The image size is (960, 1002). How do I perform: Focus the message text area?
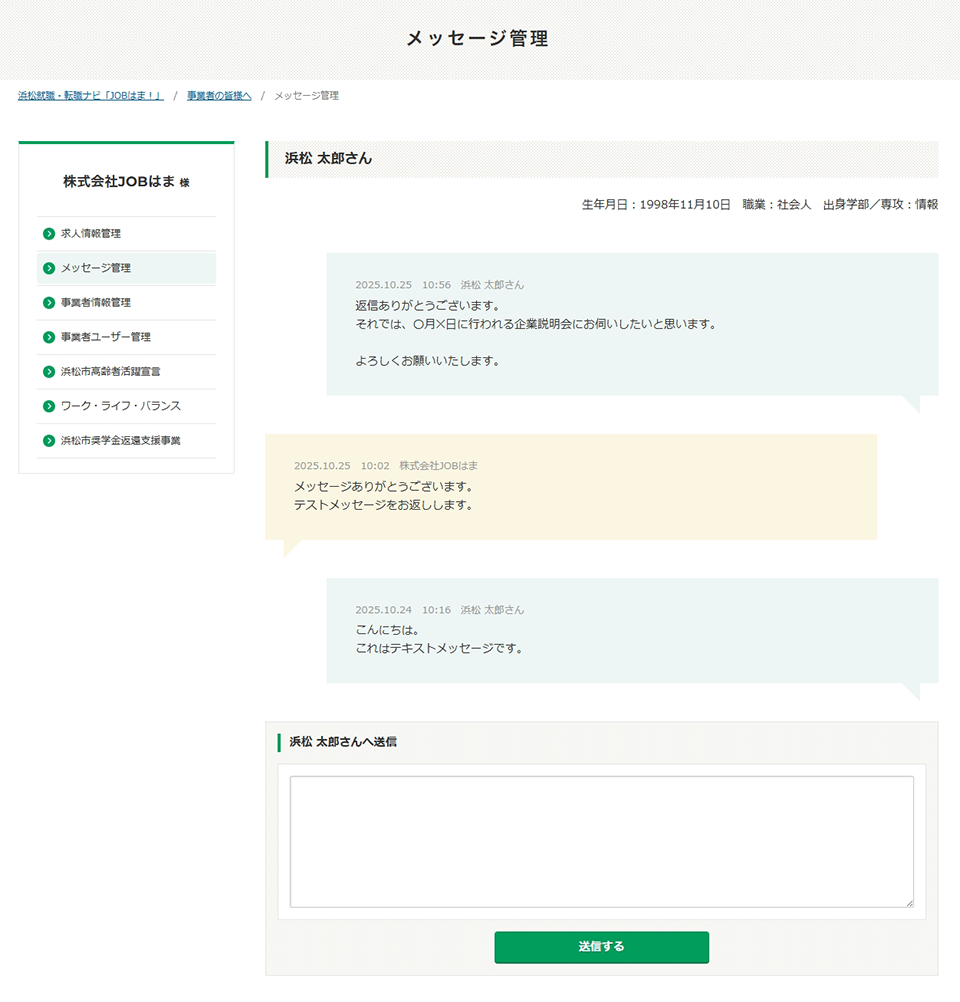pyautogui.click(x=601, y=841)
